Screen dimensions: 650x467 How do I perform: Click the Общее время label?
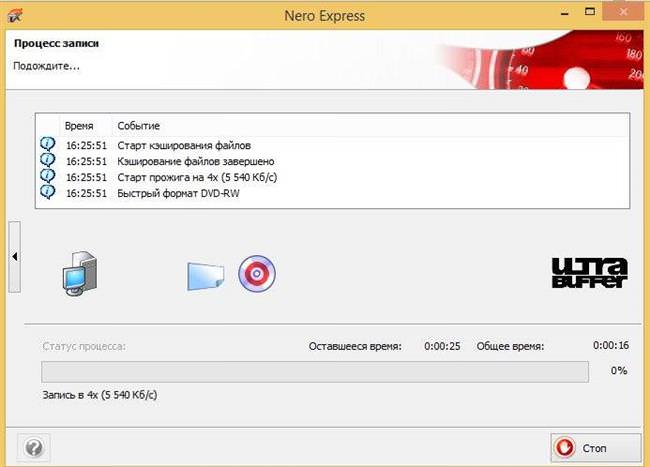(x=510, y=346)
